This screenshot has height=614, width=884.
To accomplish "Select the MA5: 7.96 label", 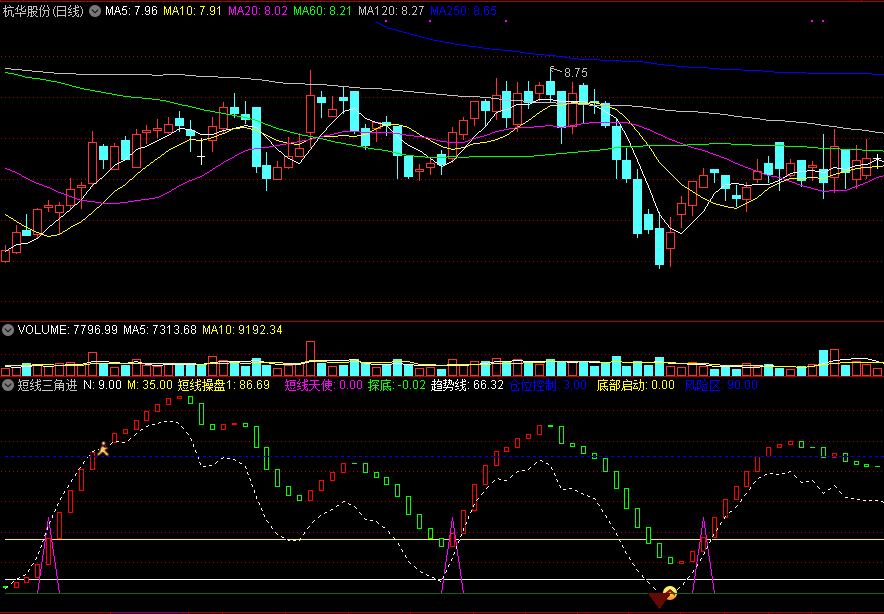I will click(131, 11).
